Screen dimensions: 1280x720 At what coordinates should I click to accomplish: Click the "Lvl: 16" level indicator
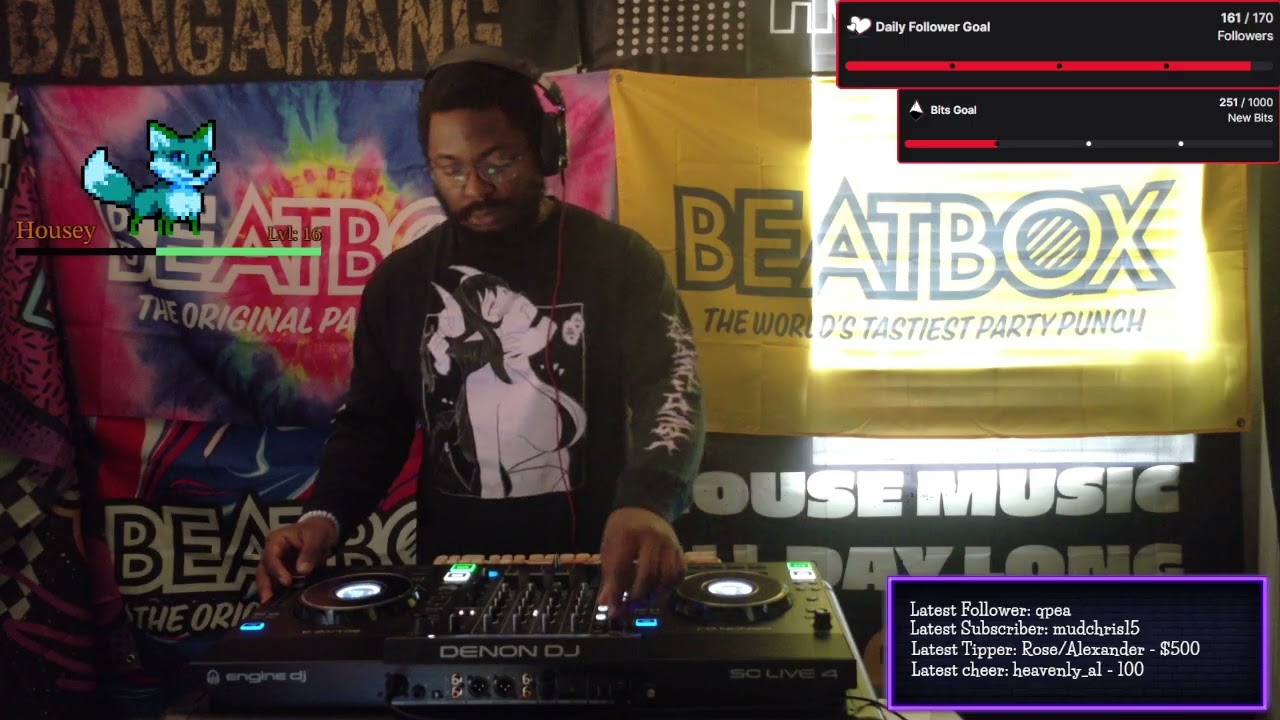coord(294,234)
